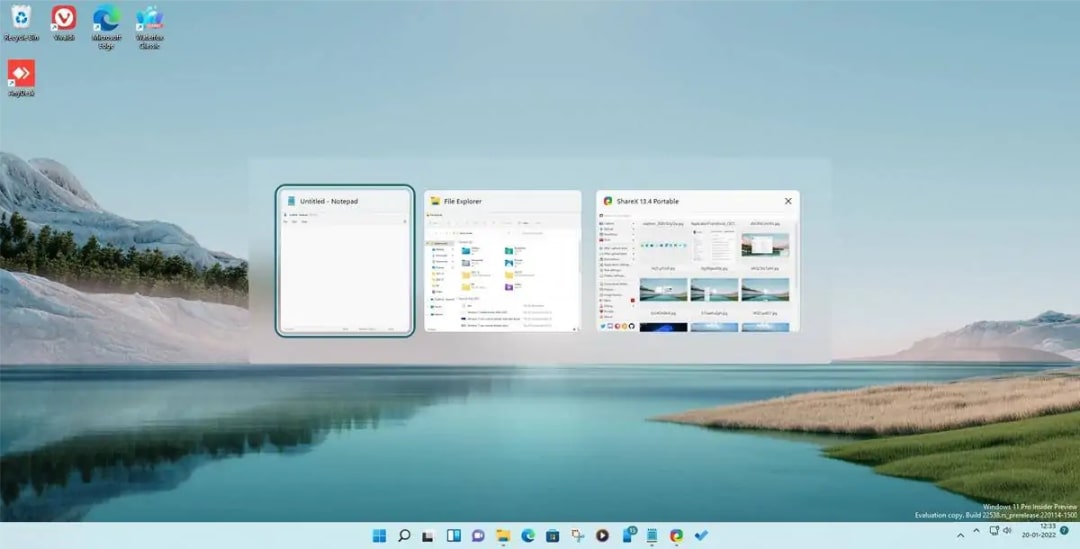Open taskbar Search magnifier

coord(404,535)
